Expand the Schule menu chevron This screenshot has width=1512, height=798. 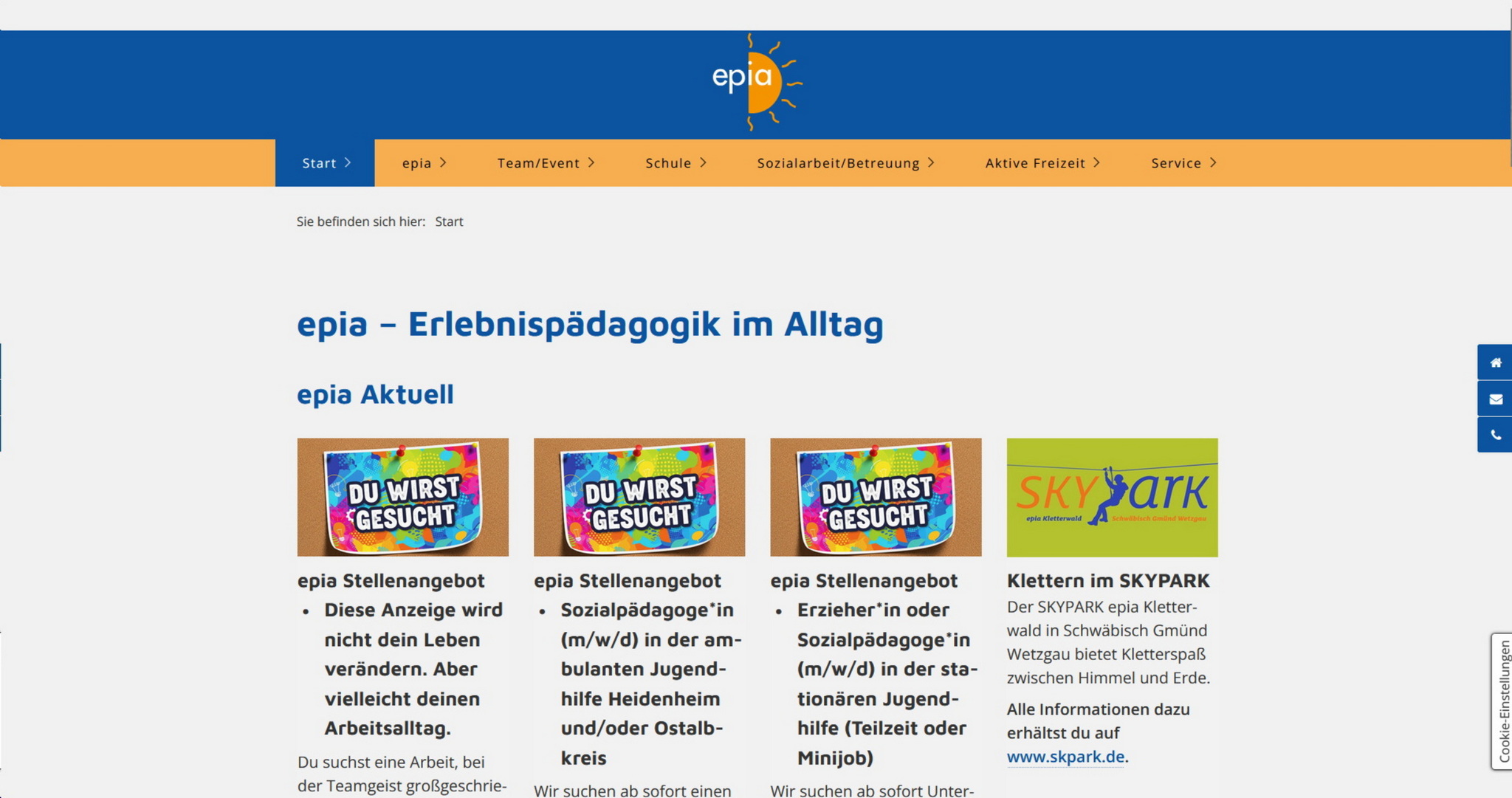(704, 162)
